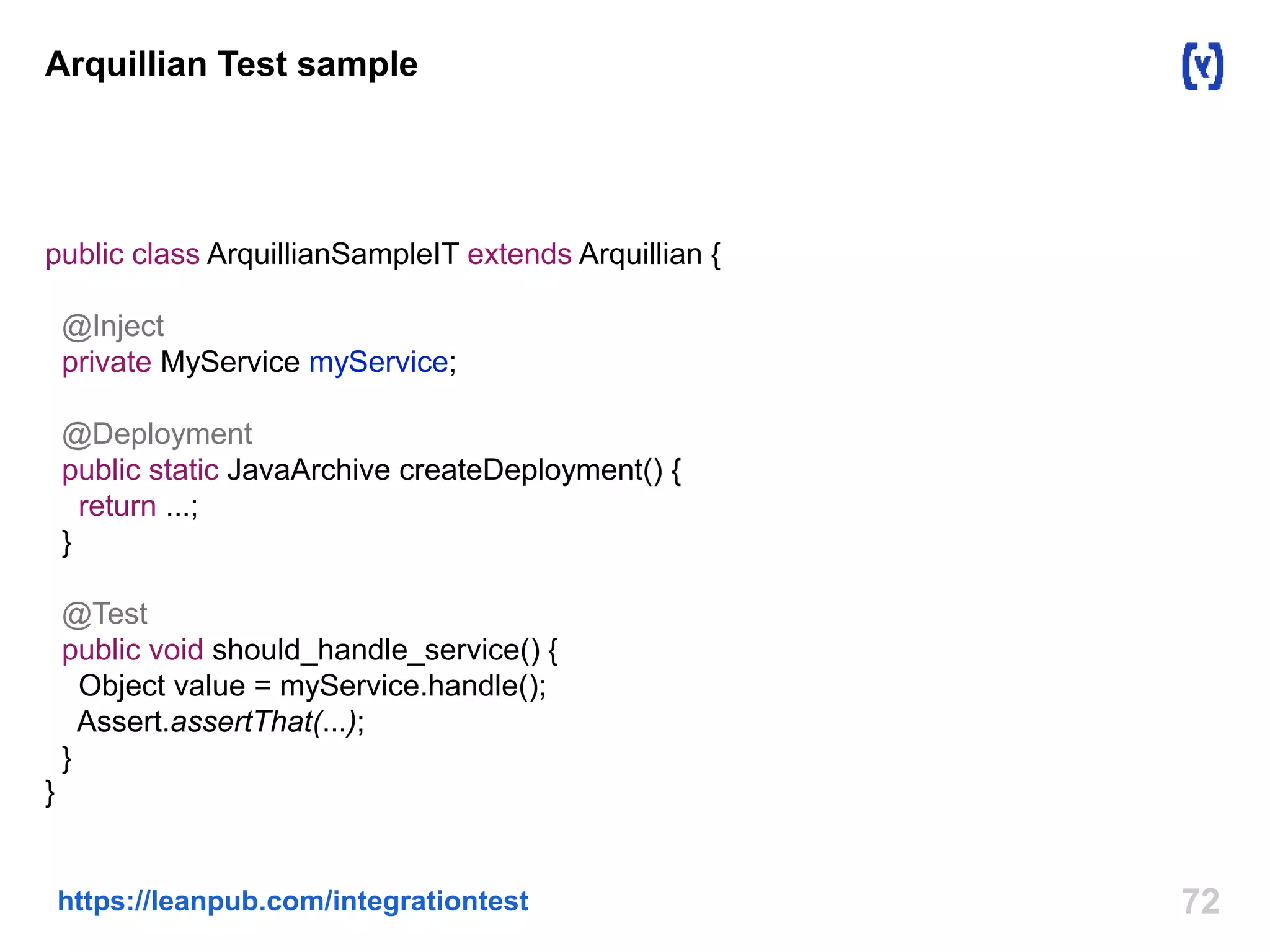Click the blue myService field name
This screenshot has height=952, width=1270.
[x=378, y=362]
